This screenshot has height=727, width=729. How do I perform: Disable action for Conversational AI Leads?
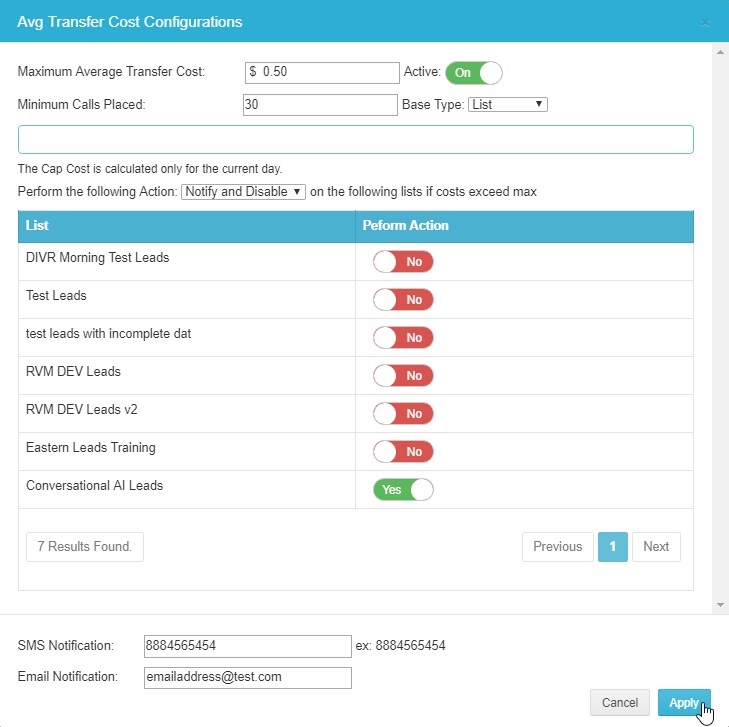[403, 490]
